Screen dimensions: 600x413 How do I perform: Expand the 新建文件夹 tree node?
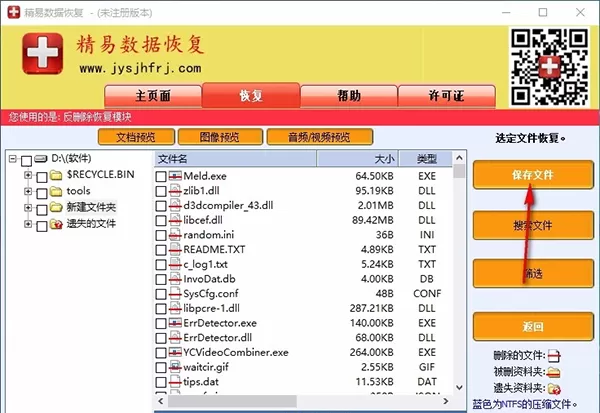coord(28,207)
